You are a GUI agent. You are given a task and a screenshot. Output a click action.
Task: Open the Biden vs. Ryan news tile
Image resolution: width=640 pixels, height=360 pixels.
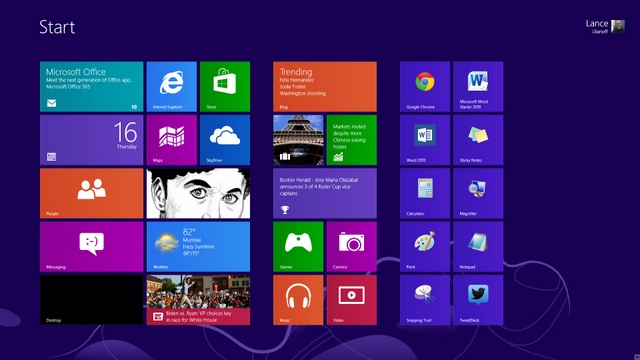198,300
